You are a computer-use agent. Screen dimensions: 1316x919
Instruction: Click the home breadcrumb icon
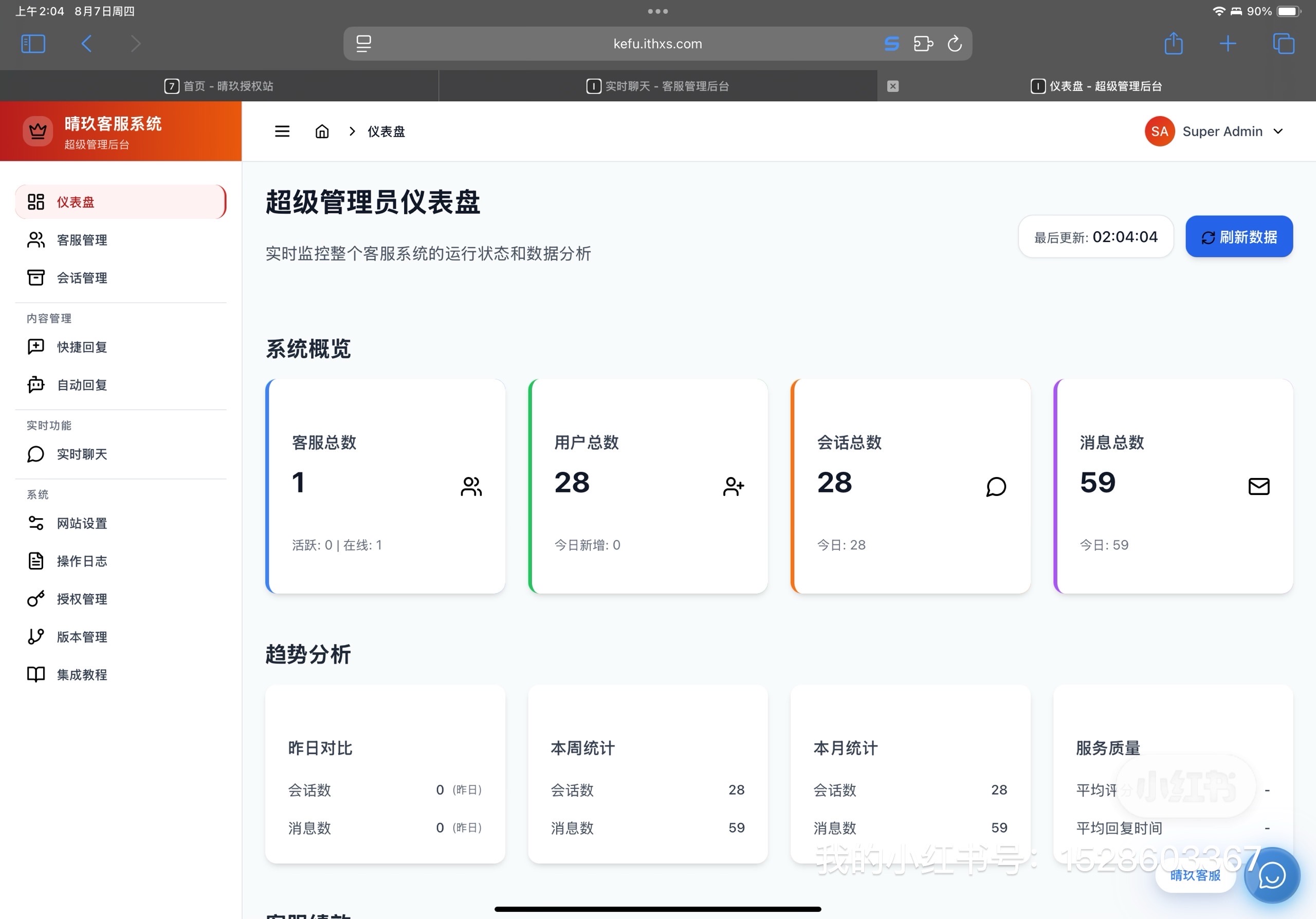[322, 131]
